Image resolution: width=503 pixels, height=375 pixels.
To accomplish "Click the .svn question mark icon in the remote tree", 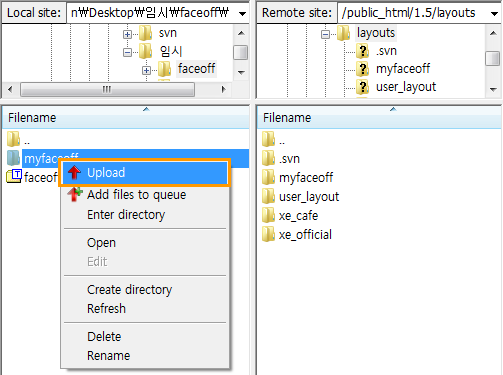I will (x=362, y=51).
